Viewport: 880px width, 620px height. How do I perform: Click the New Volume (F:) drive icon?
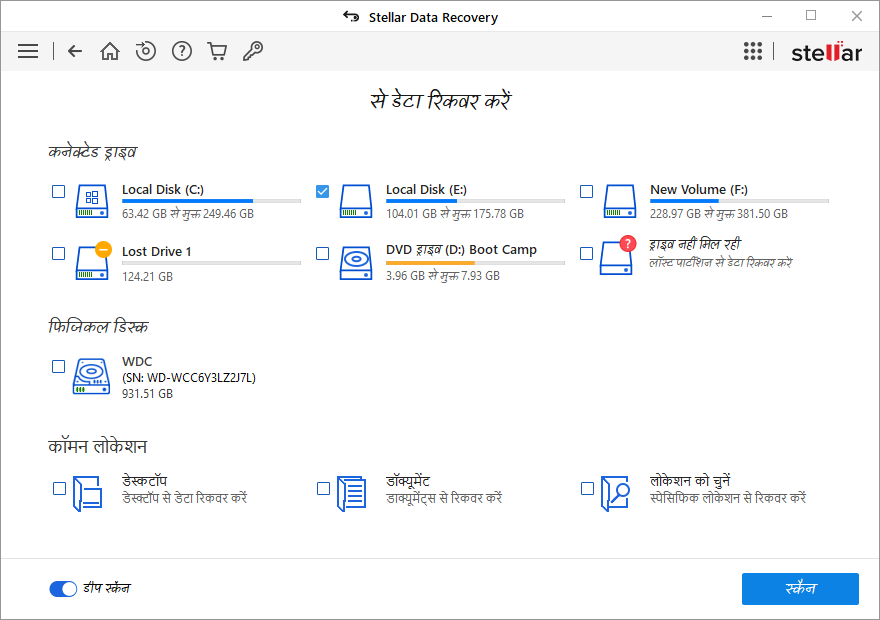coord(620,201)
